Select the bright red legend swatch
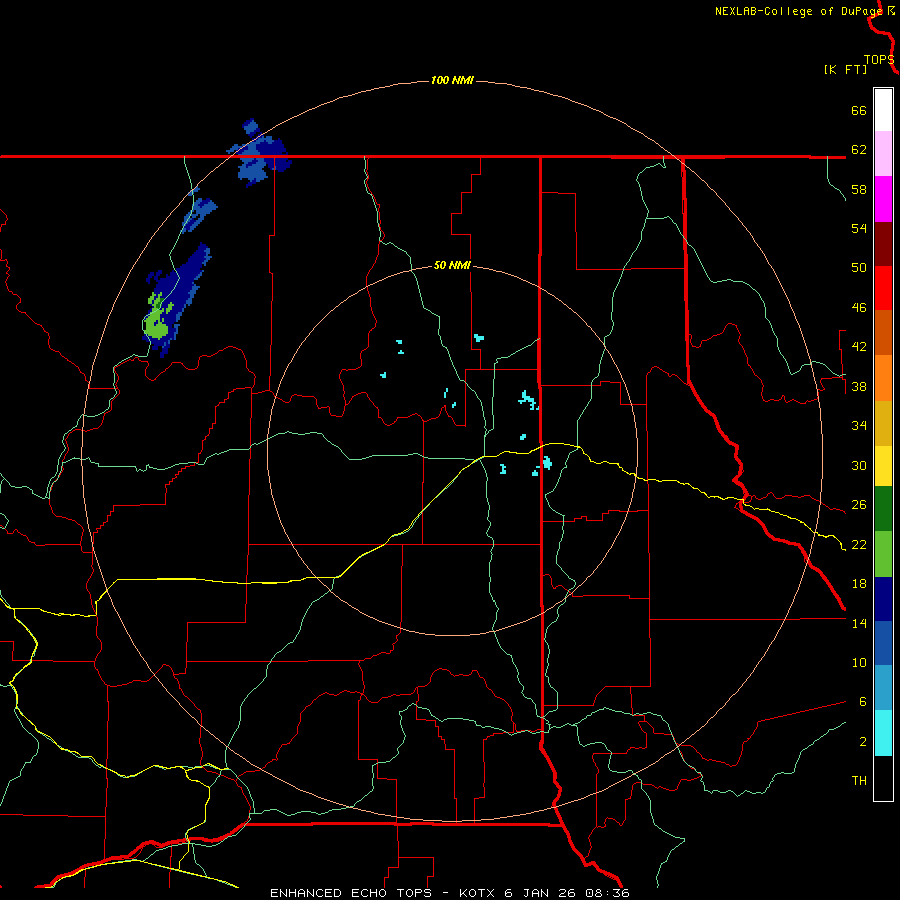The image size is (900, 900). coord(883,288)
